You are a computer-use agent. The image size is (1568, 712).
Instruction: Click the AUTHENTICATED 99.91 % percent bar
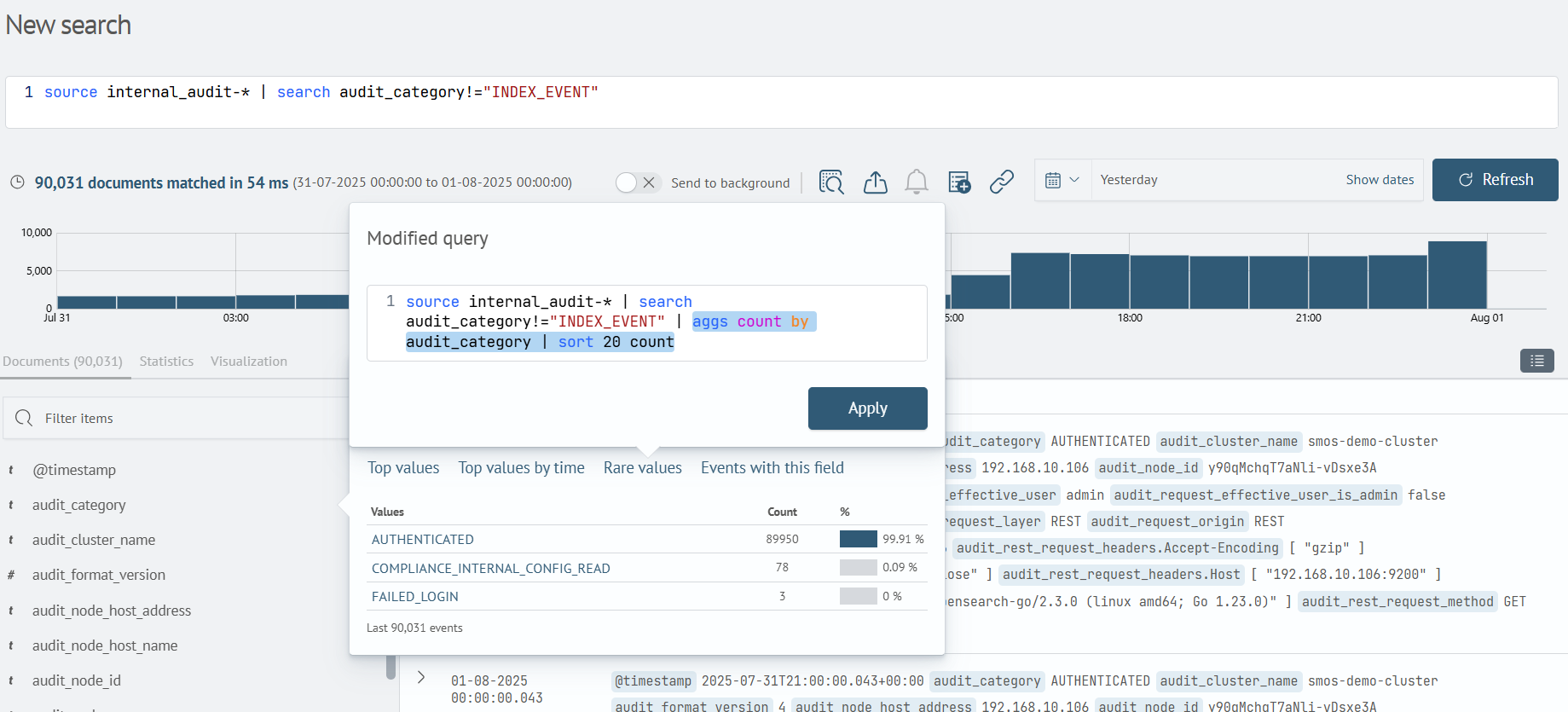click(858, 539)
